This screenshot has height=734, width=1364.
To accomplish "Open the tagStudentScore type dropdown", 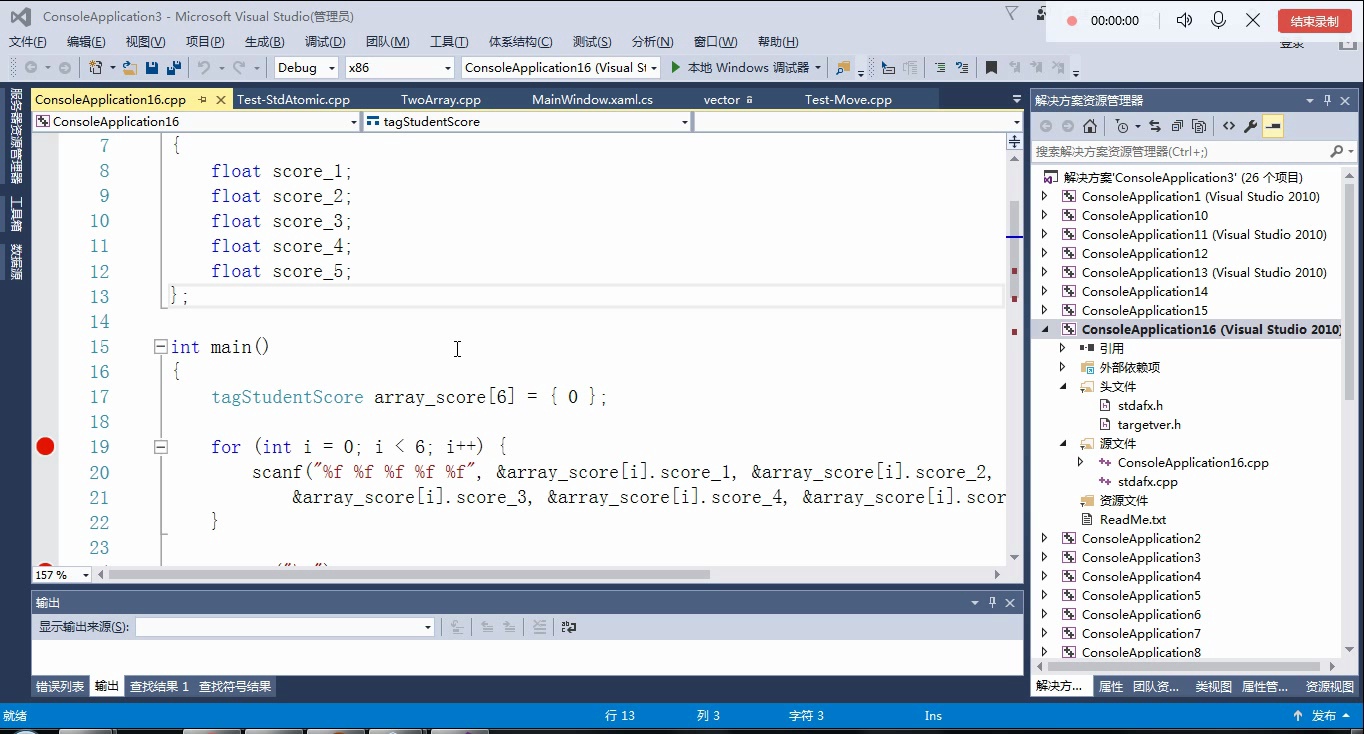I will [528, 121].
